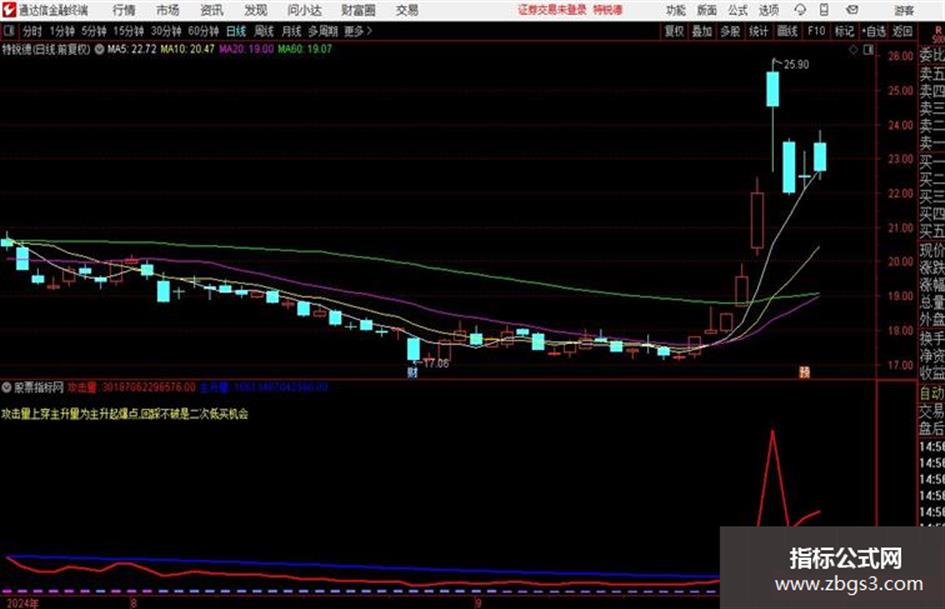This screenshot has width=945, height=609.
Task: Open the 选项 menu
Action: tap(768, 10)
